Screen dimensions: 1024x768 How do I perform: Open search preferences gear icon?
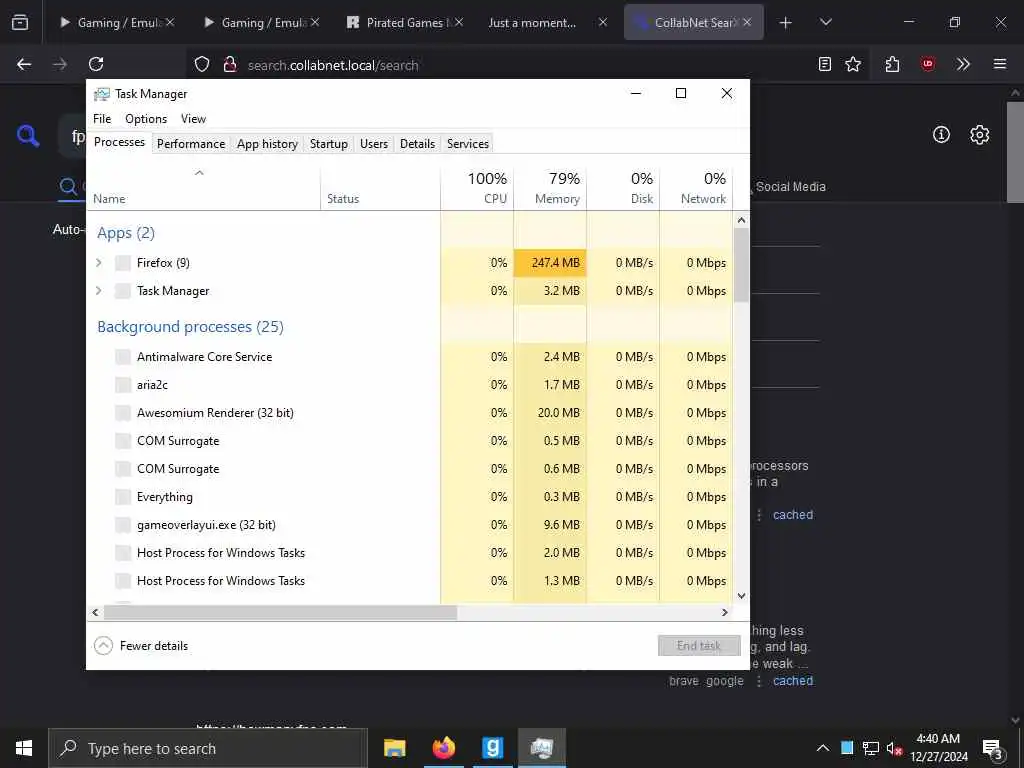980,135
